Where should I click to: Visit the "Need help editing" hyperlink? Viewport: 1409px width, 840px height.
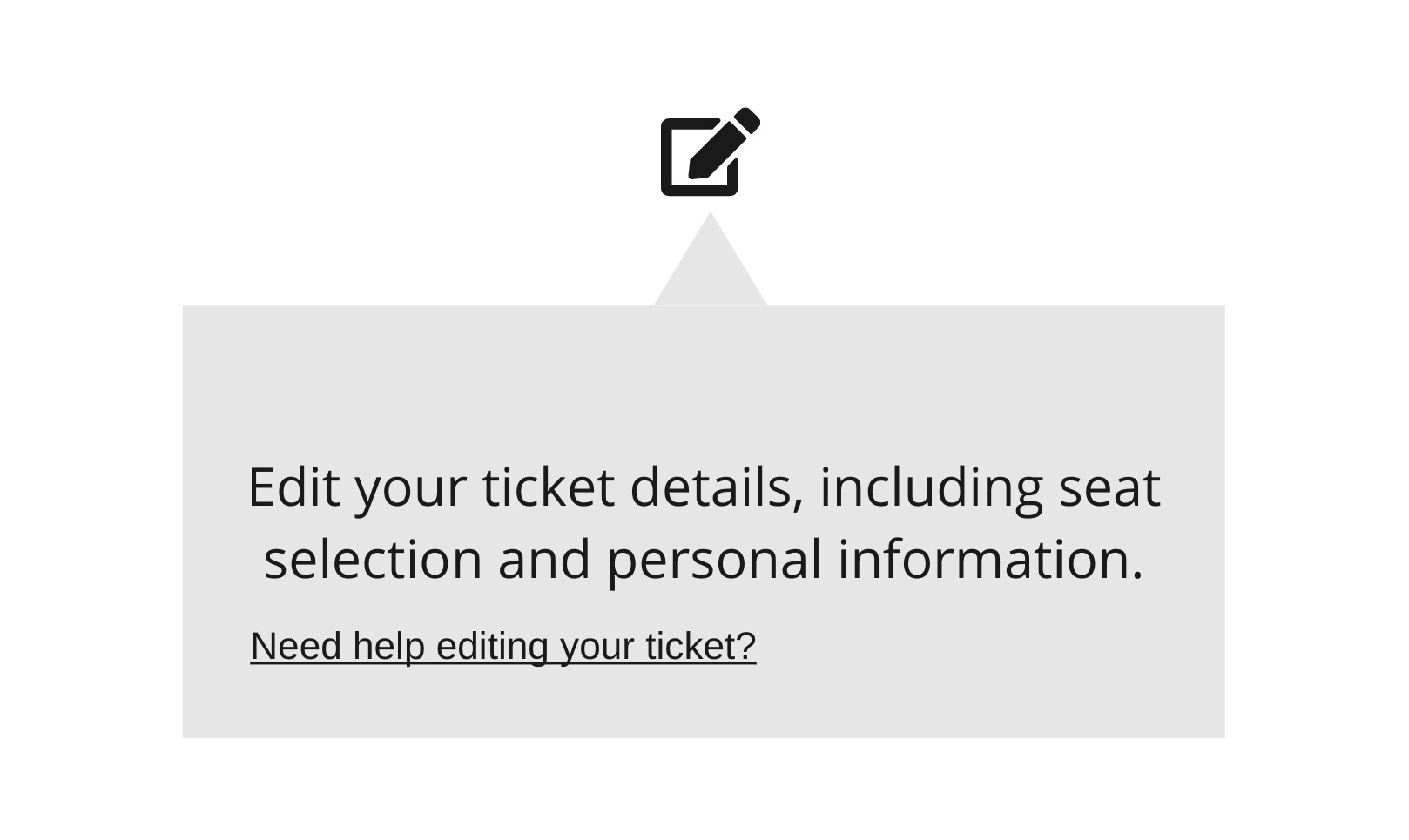point(502,647)
